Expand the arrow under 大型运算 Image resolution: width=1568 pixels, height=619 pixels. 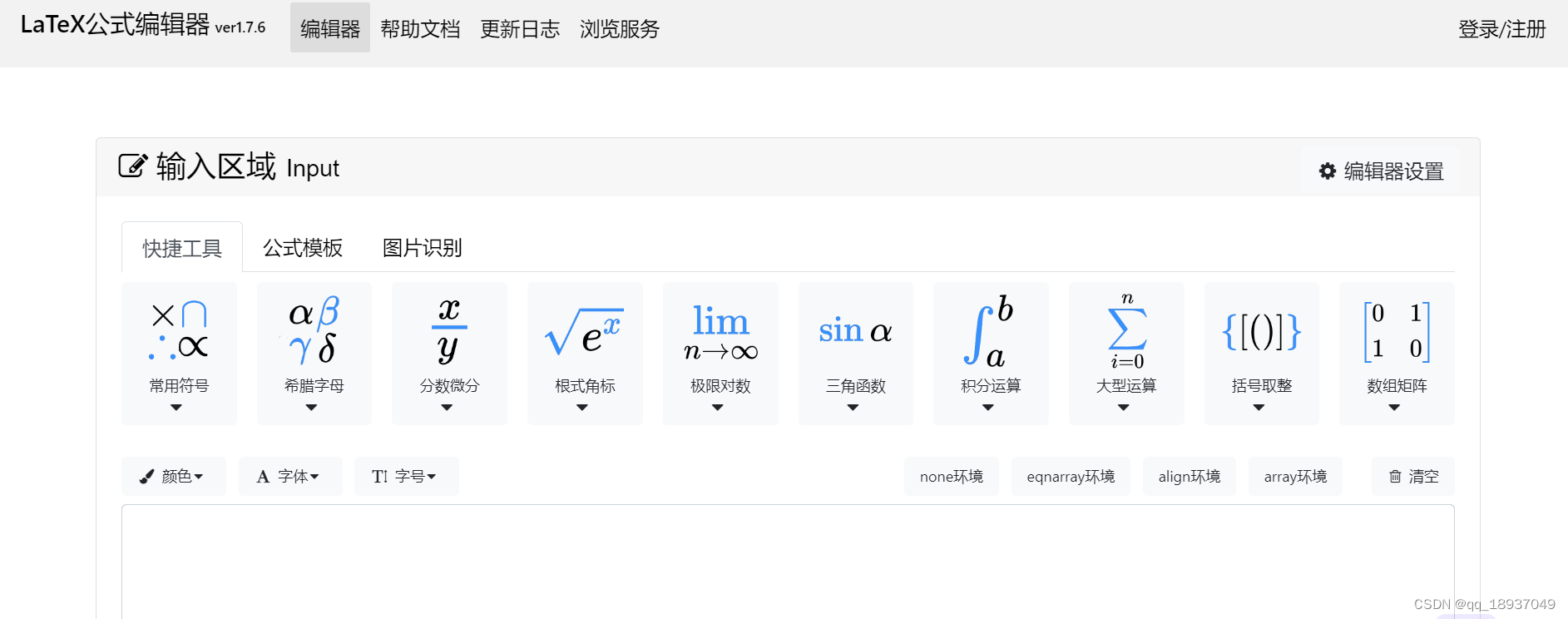[x=1123, y=408]
